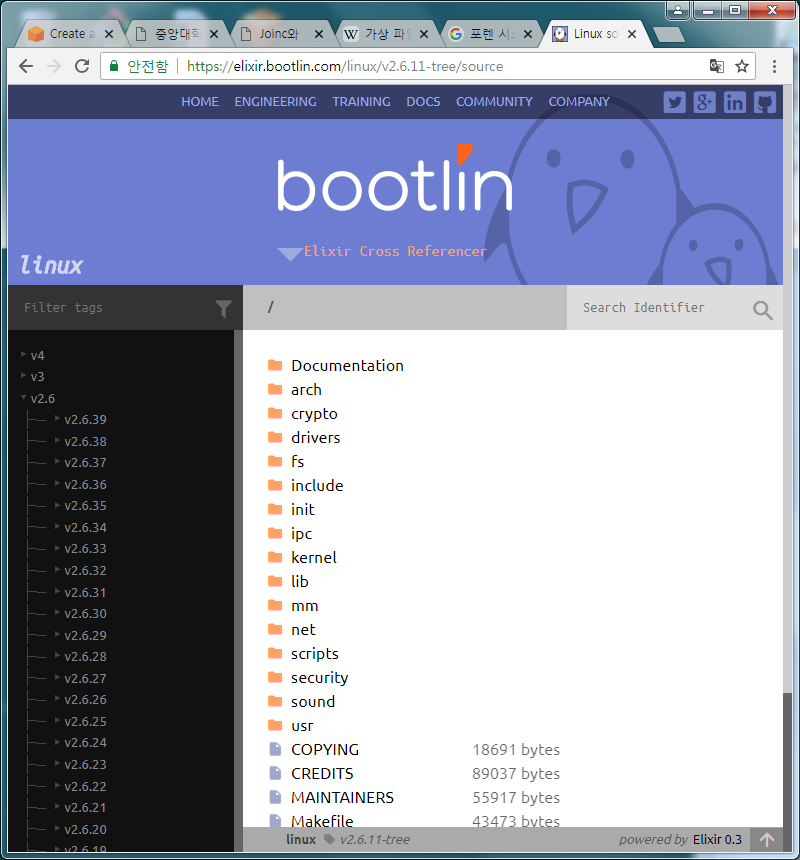Open the fs directory link
800x860 pixels.
297,462
